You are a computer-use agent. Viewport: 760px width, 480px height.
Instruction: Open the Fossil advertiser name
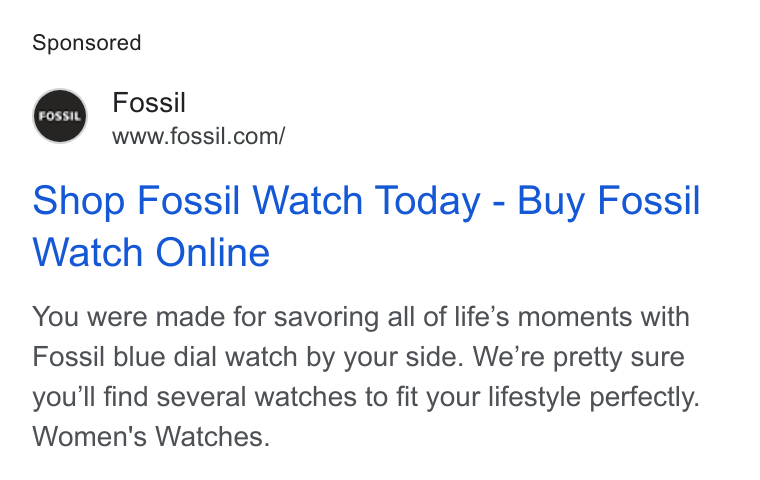149,102
